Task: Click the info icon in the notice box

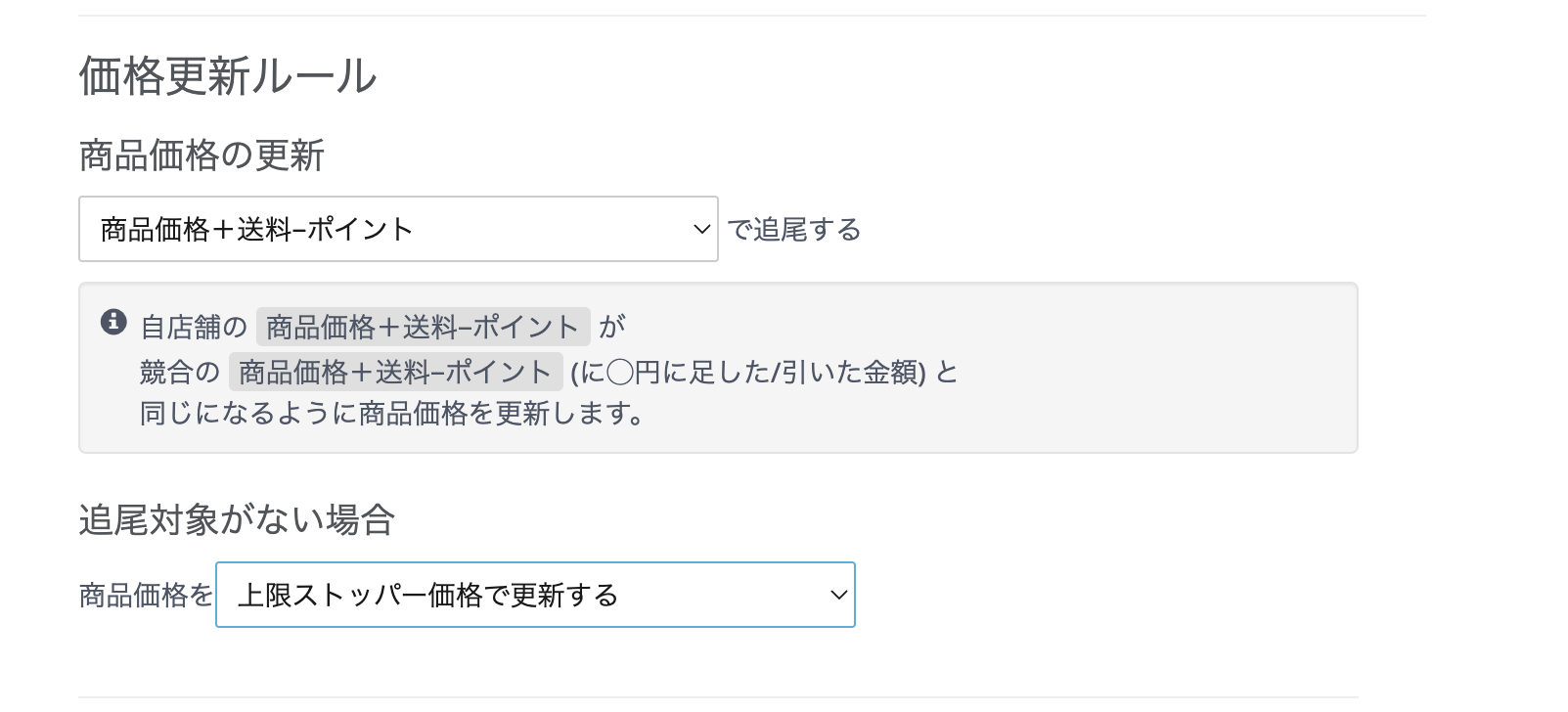Action: coord(113,322)
